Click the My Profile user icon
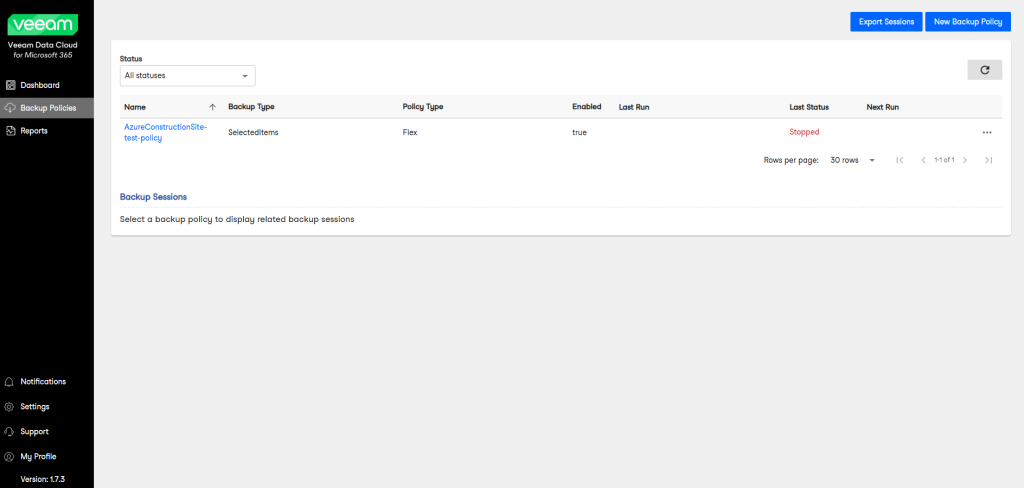This screenshot has height=488, width=1024. point(9,457)
